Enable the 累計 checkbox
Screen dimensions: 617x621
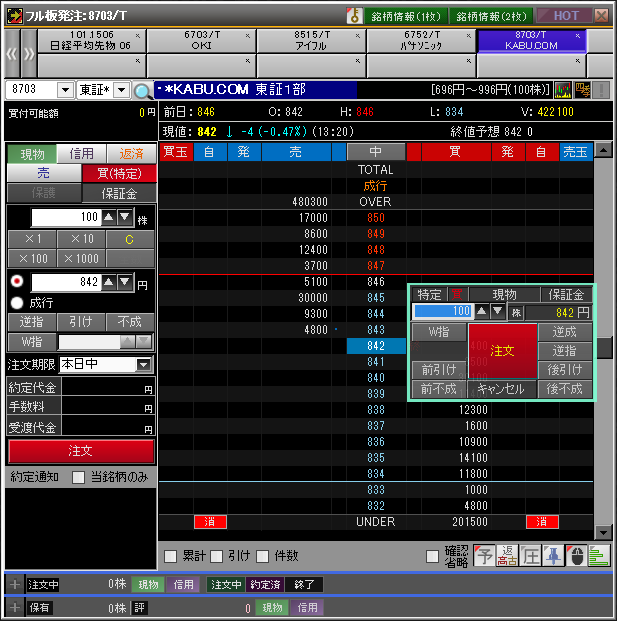point(170,556)
